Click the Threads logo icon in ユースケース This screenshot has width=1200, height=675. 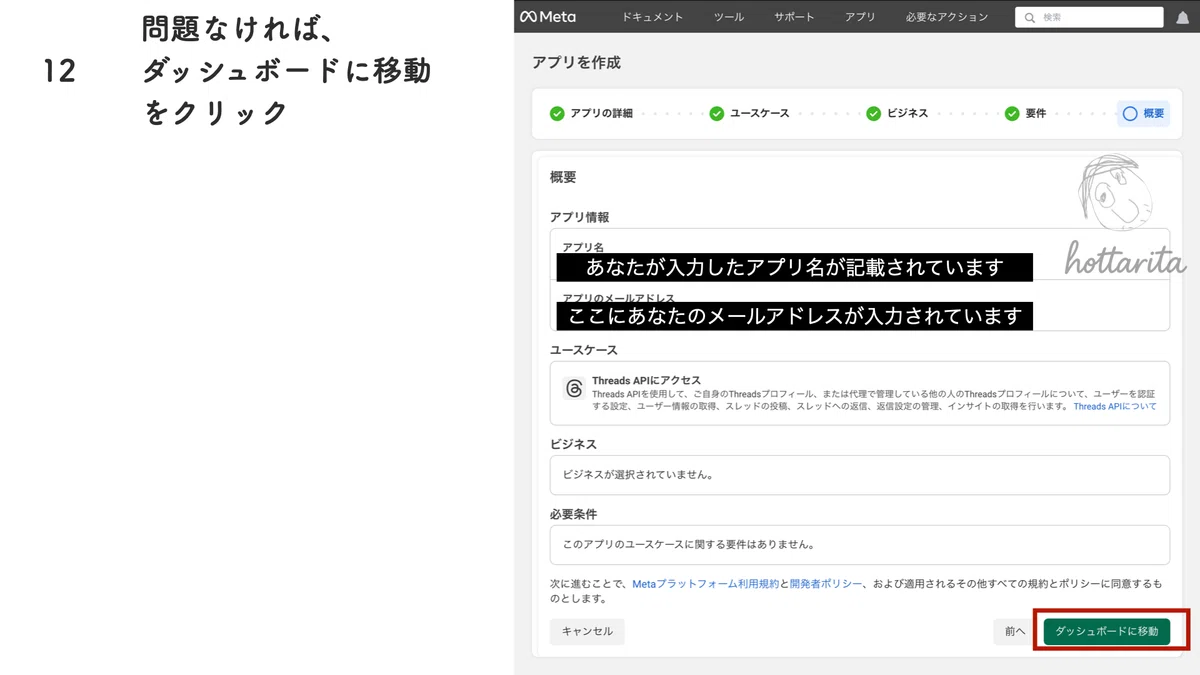[x=574, y=389]
